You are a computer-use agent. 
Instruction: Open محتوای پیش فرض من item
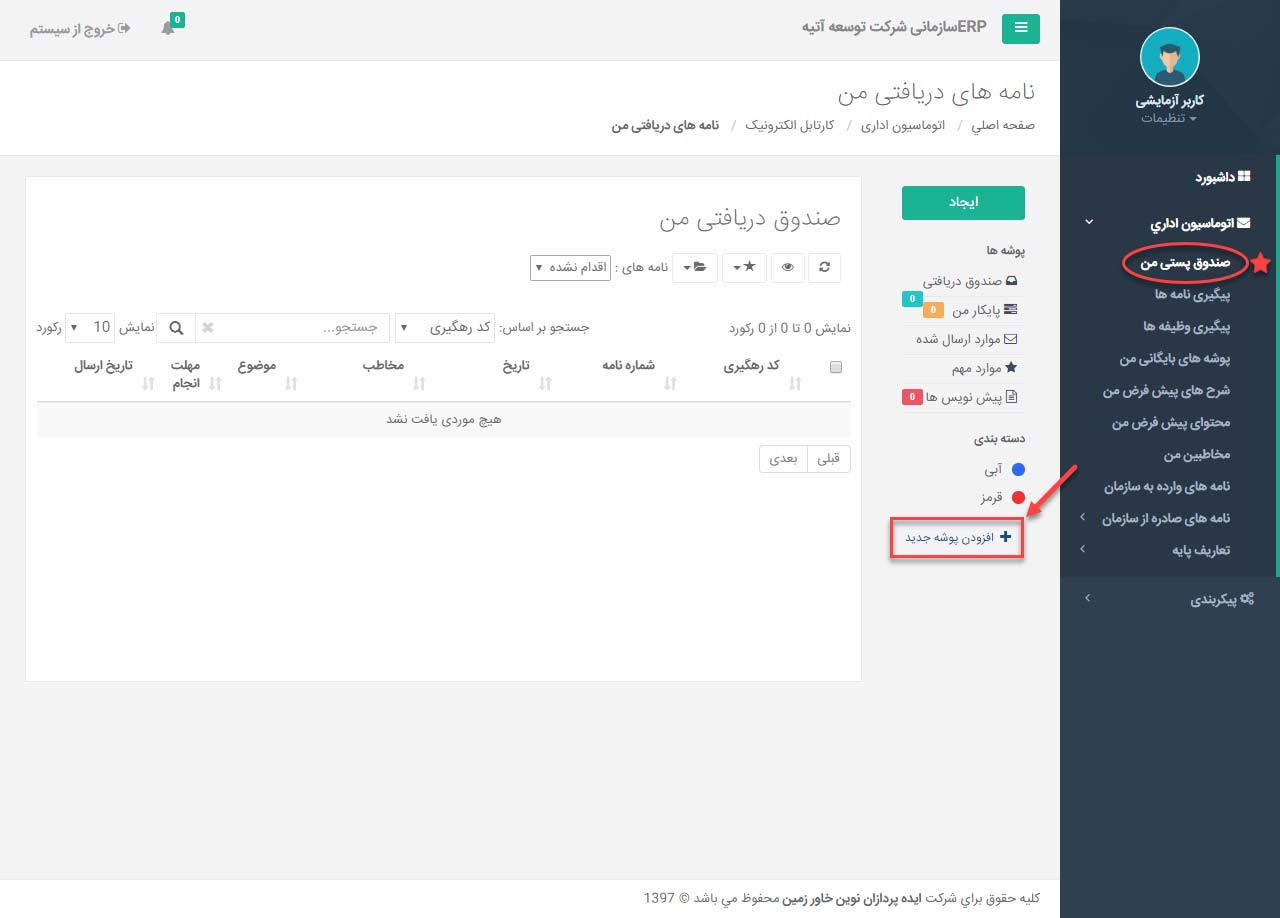pos(1171,423)
